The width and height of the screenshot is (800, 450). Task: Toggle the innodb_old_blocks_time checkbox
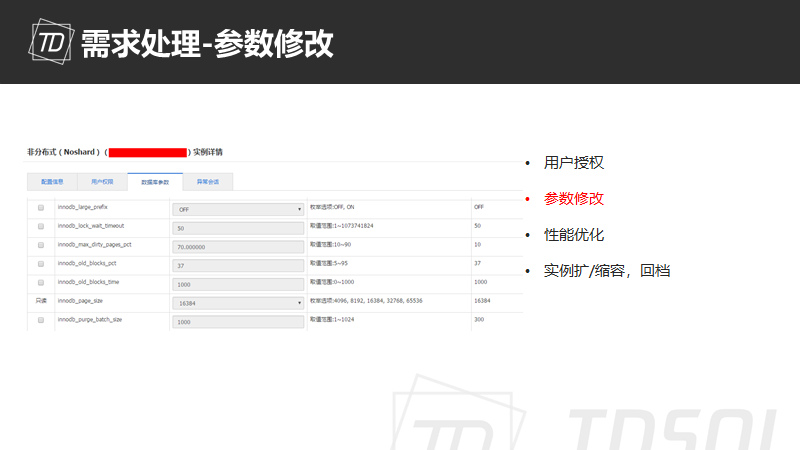click(41, 283)
